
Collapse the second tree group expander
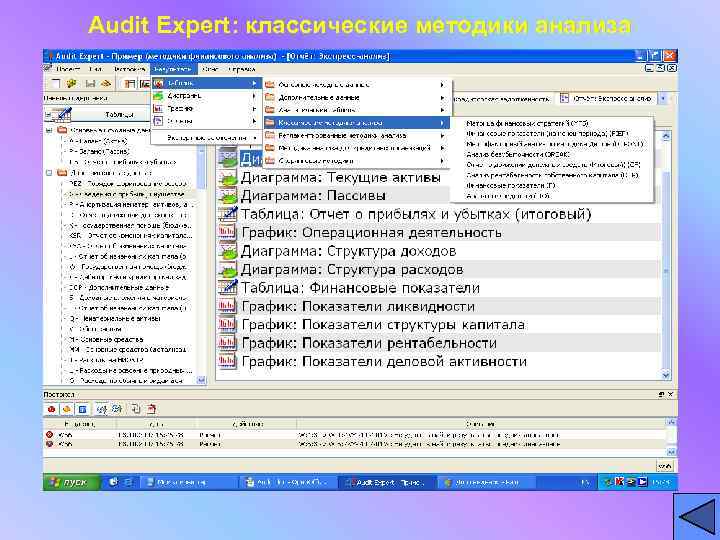[x=49, y=173]
